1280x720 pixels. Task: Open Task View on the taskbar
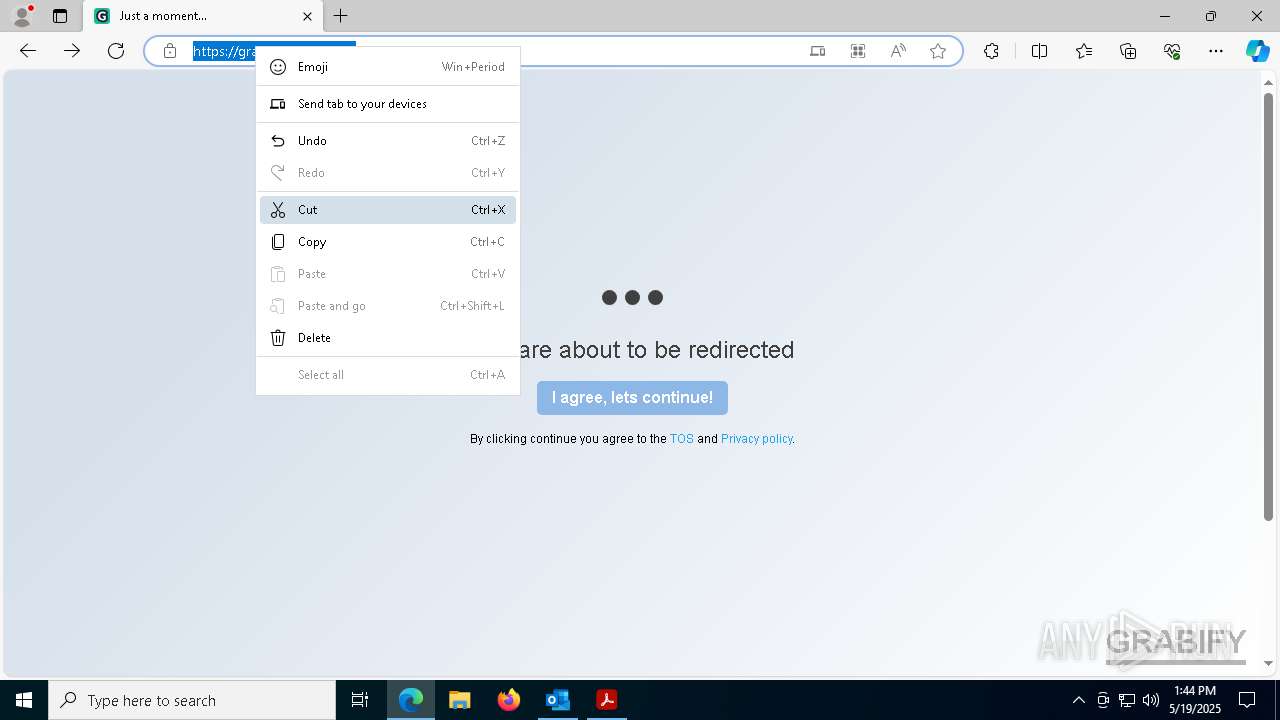click(360, 700)
